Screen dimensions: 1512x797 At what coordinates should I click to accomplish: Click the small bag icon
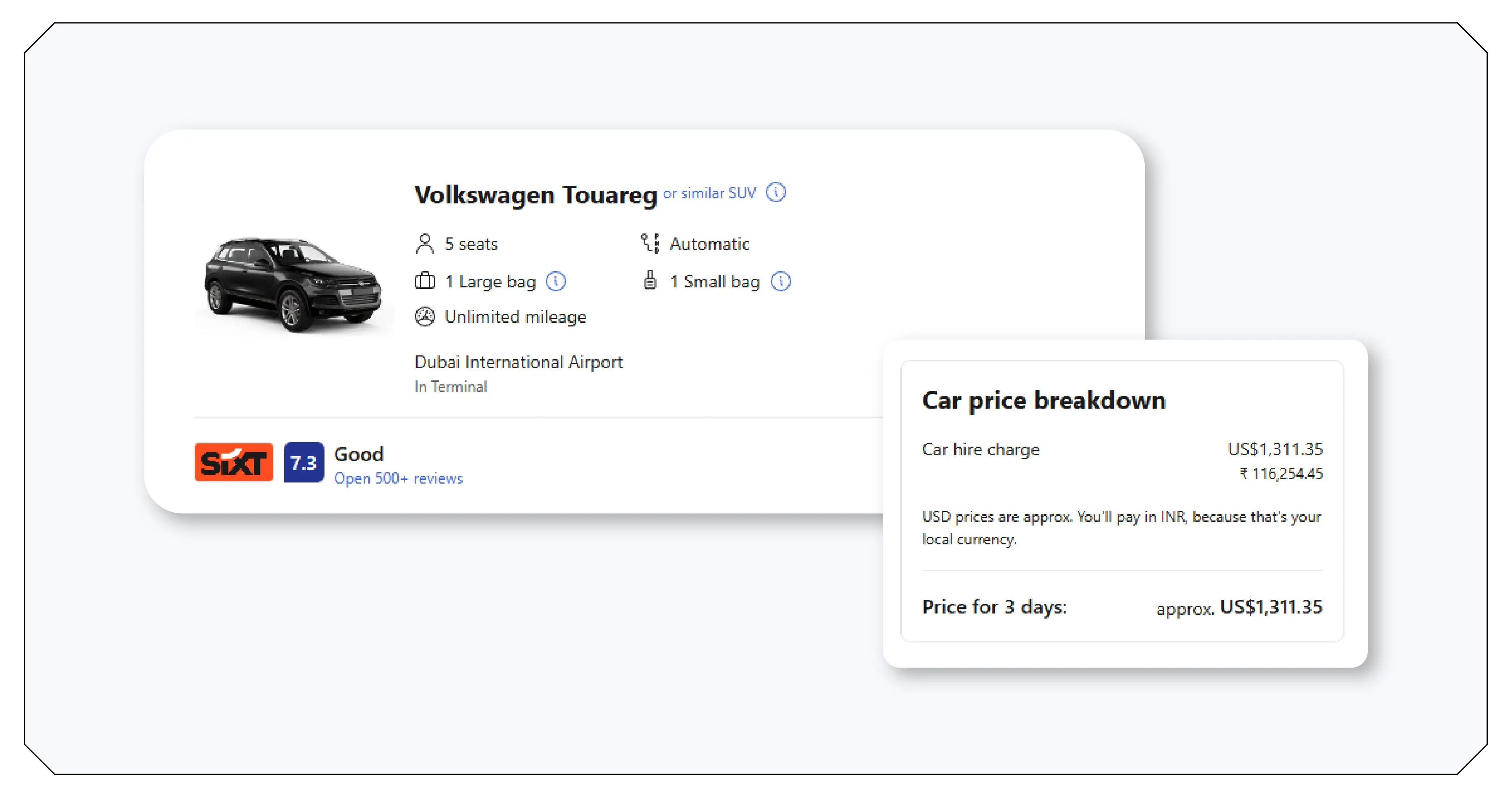pos(650,281)
